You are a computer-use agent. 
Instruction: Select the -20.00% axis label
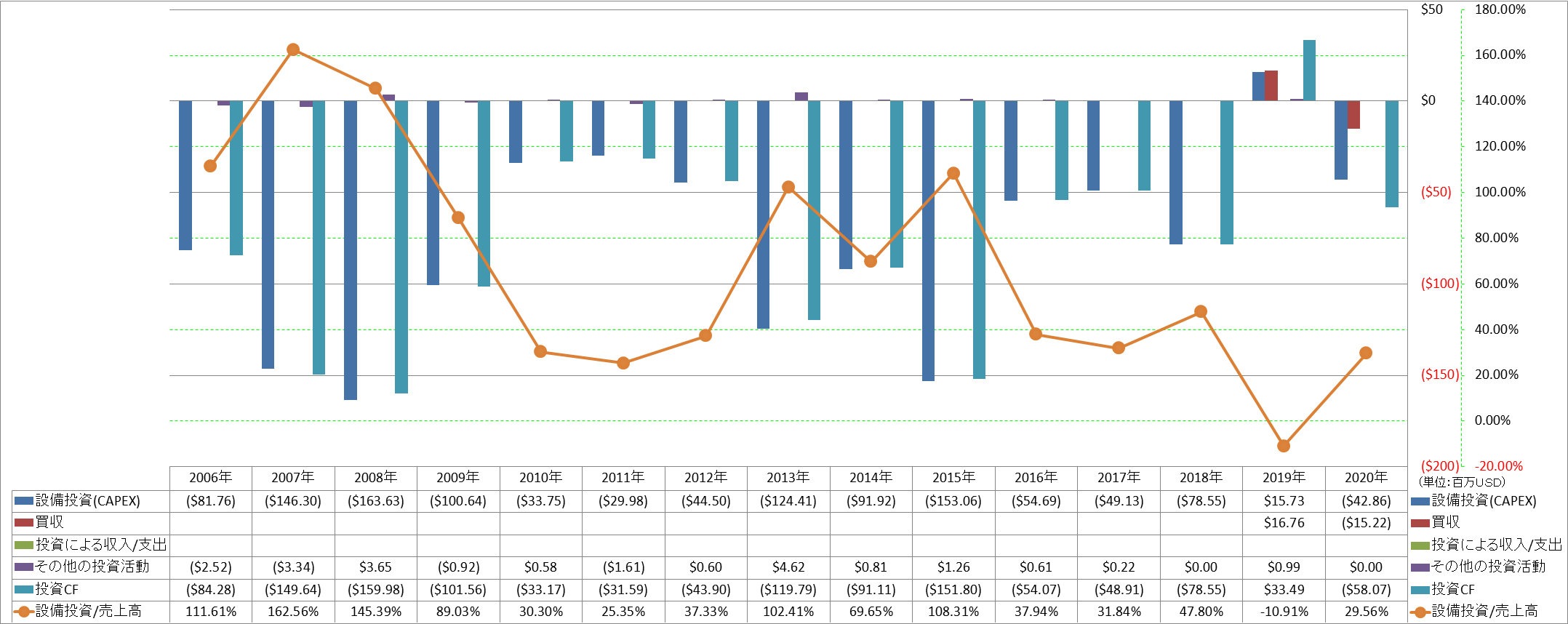[1498, 466]
